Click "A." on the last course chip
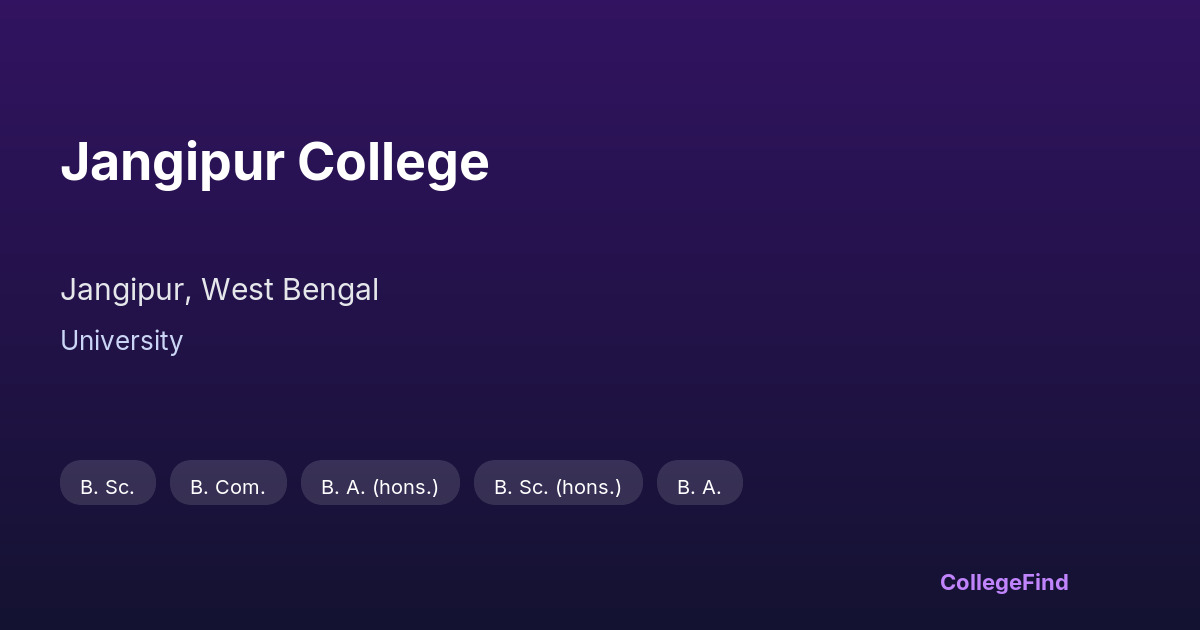This screenshot has height=630, width=1200. [x=710, y=487]
